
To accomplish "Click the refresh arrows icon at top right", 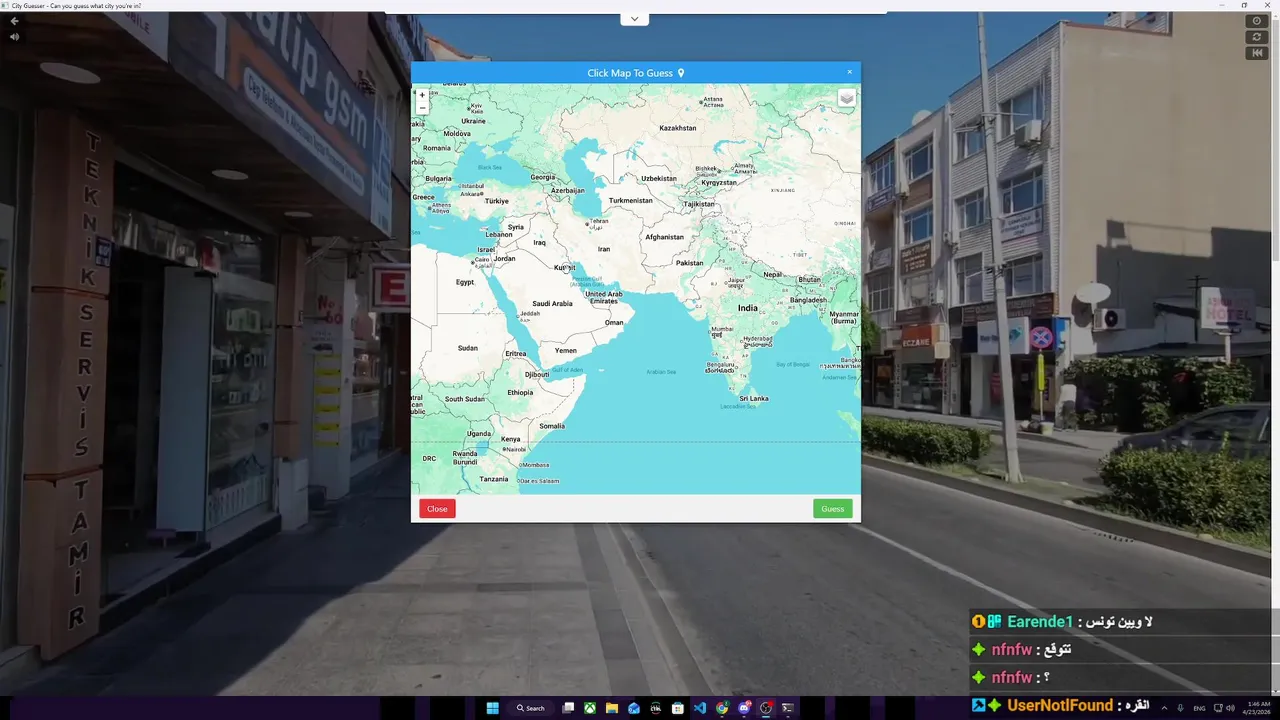I will point(1257,37).
